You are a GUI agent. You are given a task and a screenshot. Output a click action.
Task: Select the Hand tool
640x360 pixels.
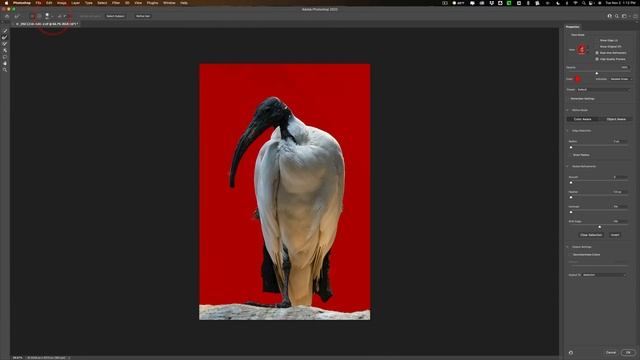click(x=5, y=63)
